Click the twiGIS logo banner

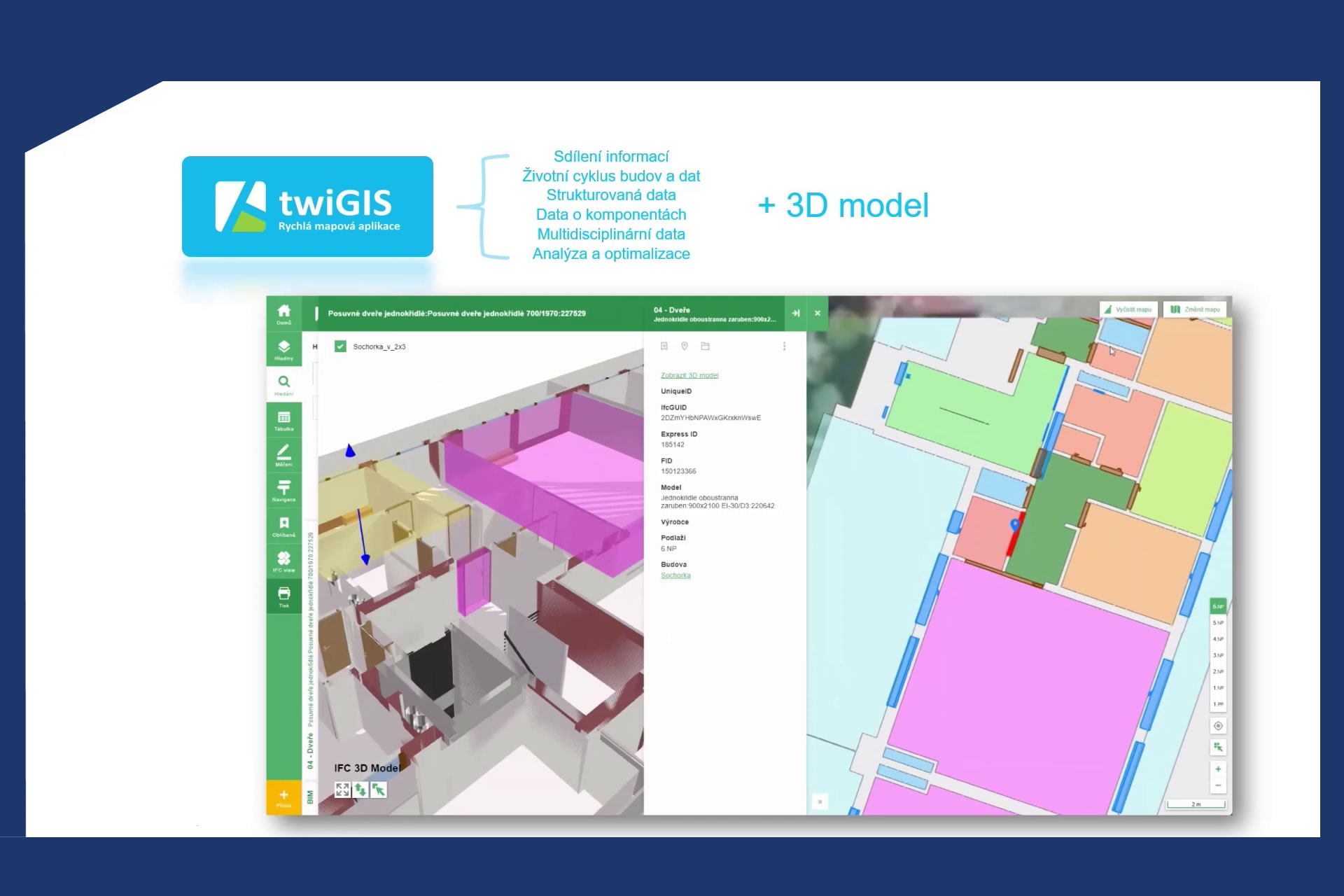307,206
